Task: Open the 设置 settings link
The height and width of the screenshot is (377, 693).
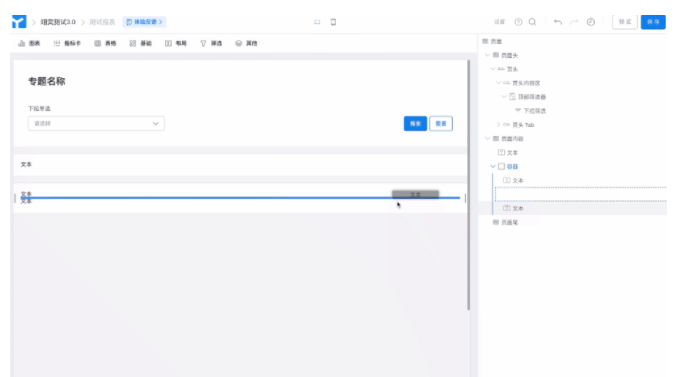Action: point(499,22)
